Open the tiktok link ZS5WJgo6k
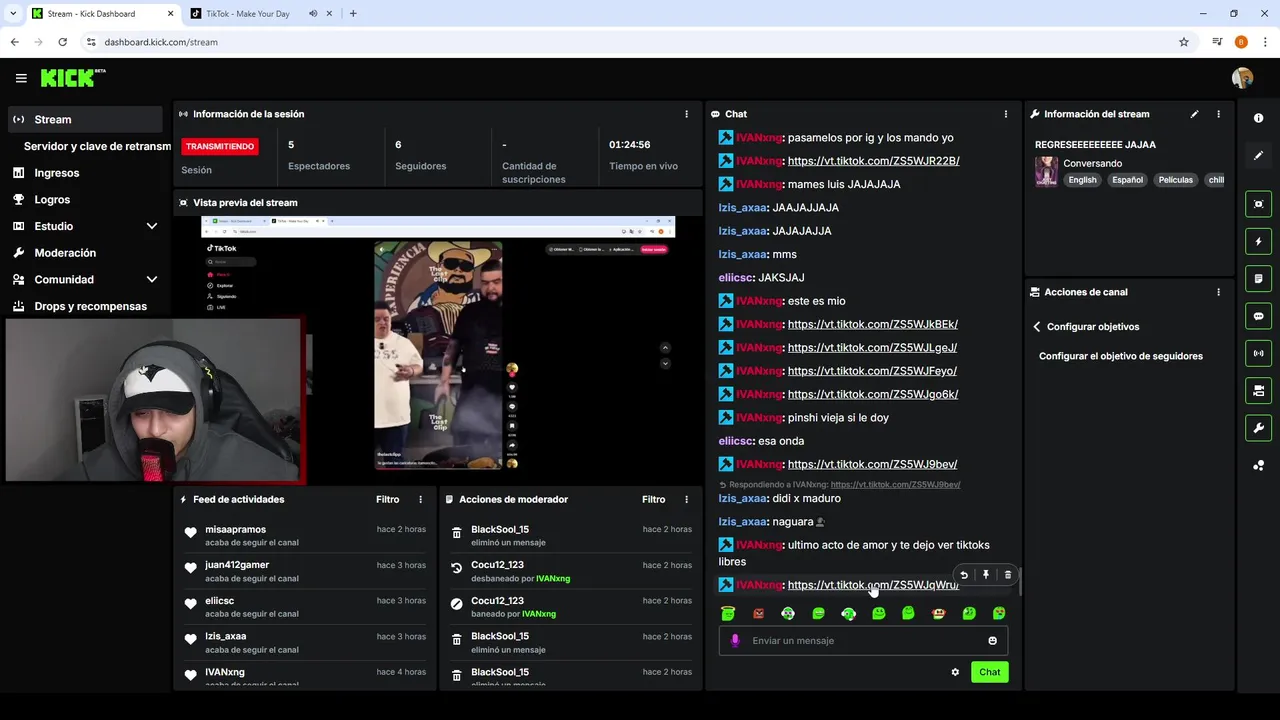This screenshot has height=720, width=1280. pos(872,394)
